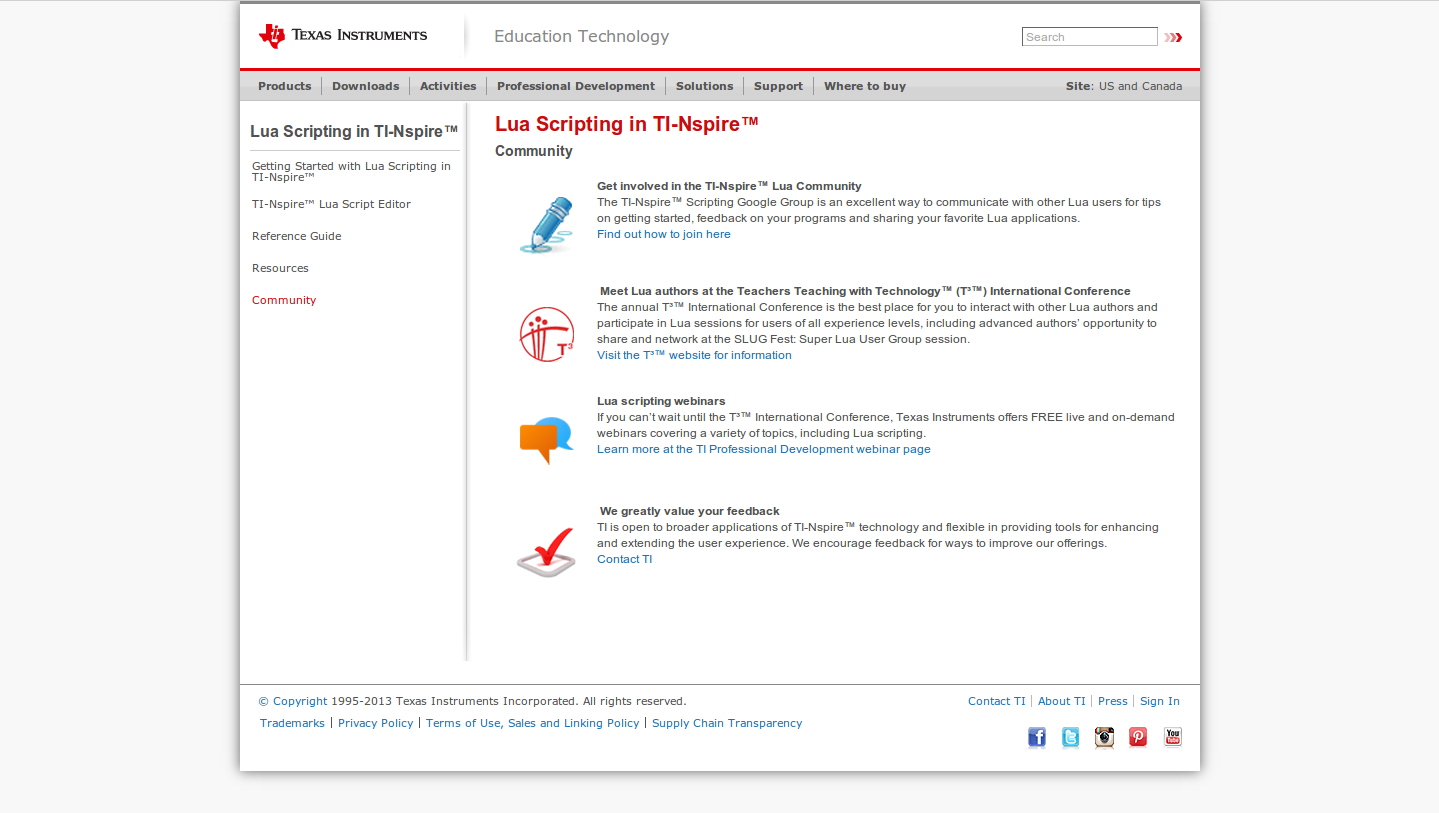Viewport: 1439px width, 813px height.
Task: Click the Community subheading
Action: 534,151
